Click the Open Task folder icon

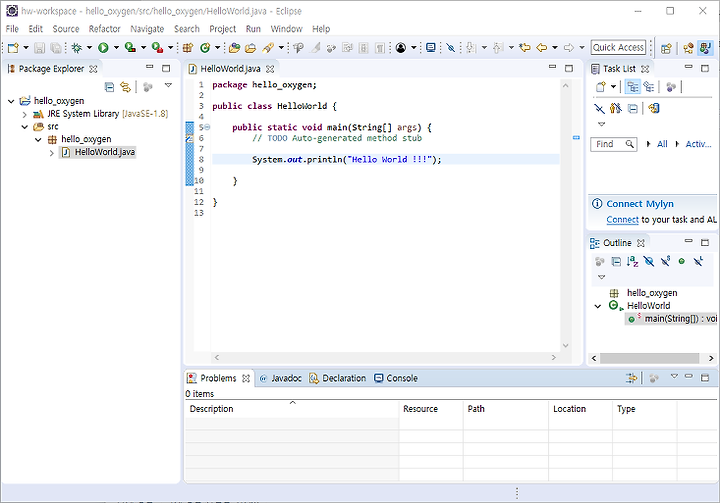251,47
